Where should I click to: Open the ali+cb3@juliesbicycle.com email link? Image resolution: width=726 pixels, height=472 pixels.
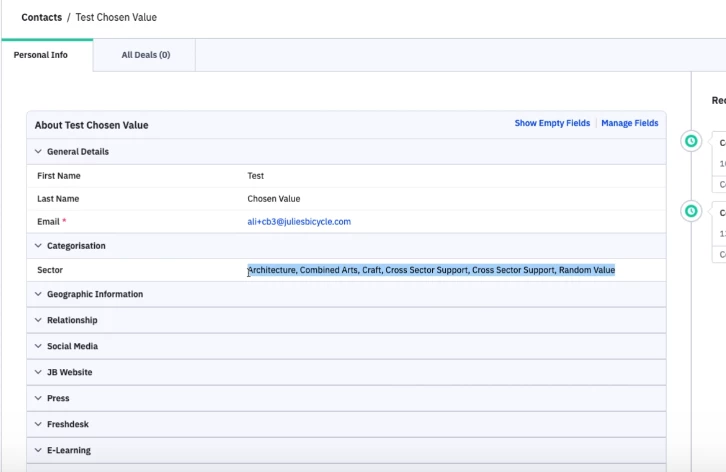click(299, 221)
